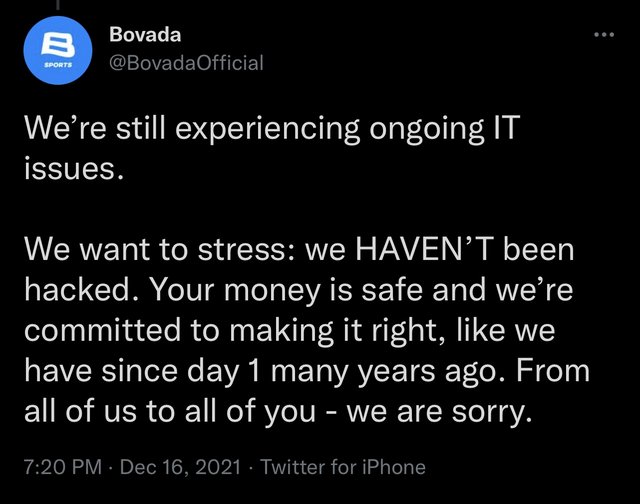The width and height of the screenshot is (640, 504).
Task: Click the thread connector line above avatar
Action: [x=58, y=5]
